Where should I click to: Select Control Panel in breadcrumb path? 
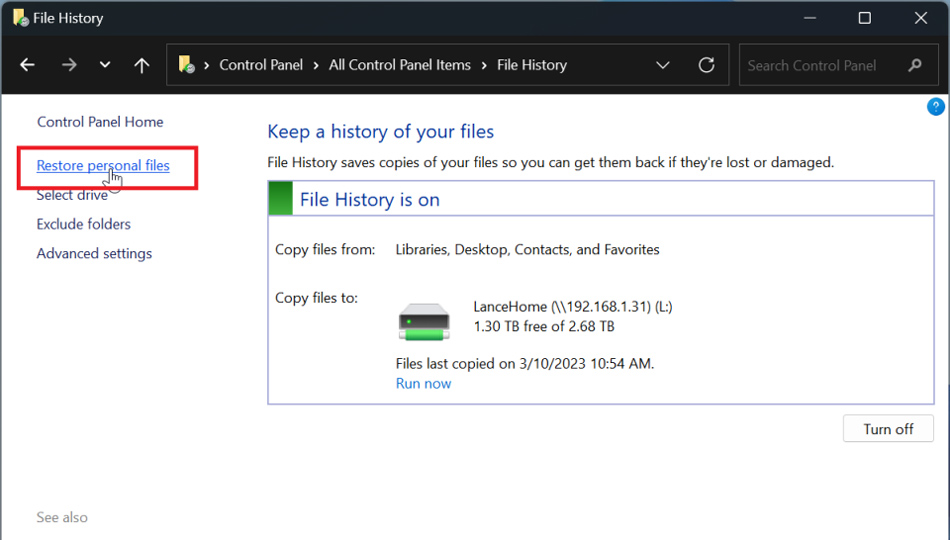(x=260, y=65)
